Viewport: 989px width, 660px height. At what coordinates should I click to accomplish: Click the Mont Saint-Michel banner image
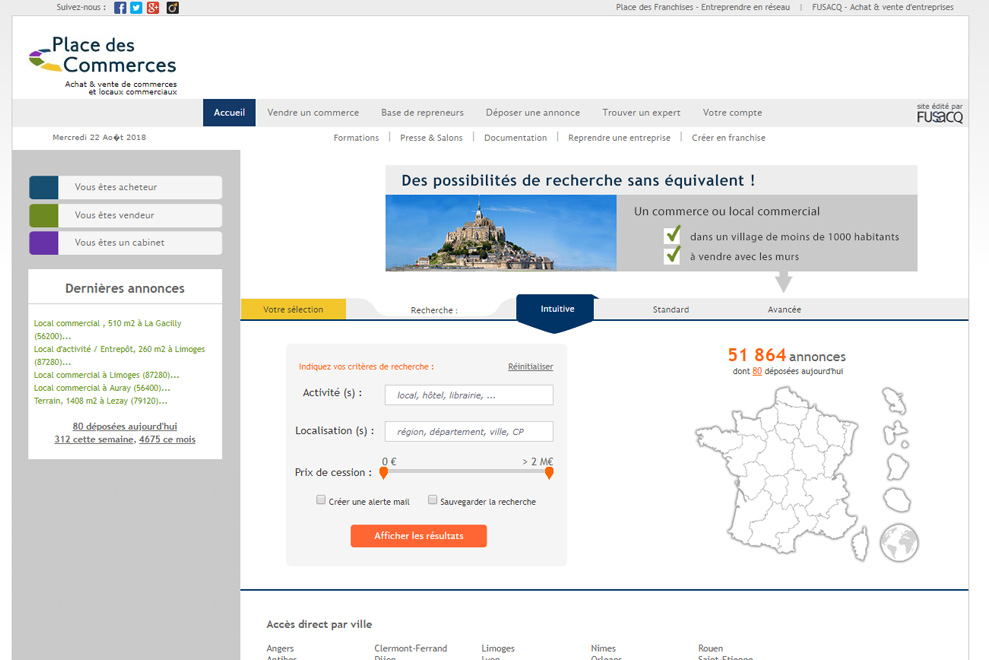tap(501, 233)
